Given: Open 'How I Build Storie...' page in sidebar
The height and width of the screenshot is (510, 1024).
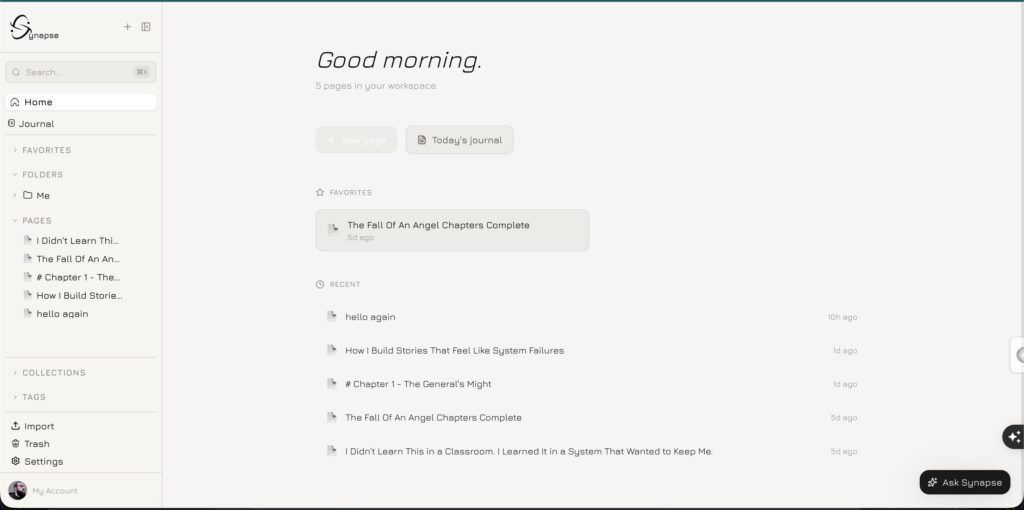Looking at the screenshot, I should (x=78, y=295).
